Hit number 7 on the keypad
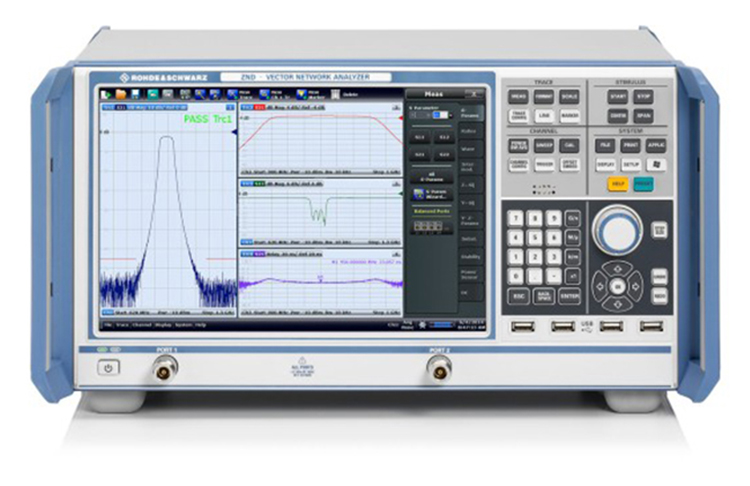Image resolution: width=750 pixels, height=486 pixels. click(515, 219)
